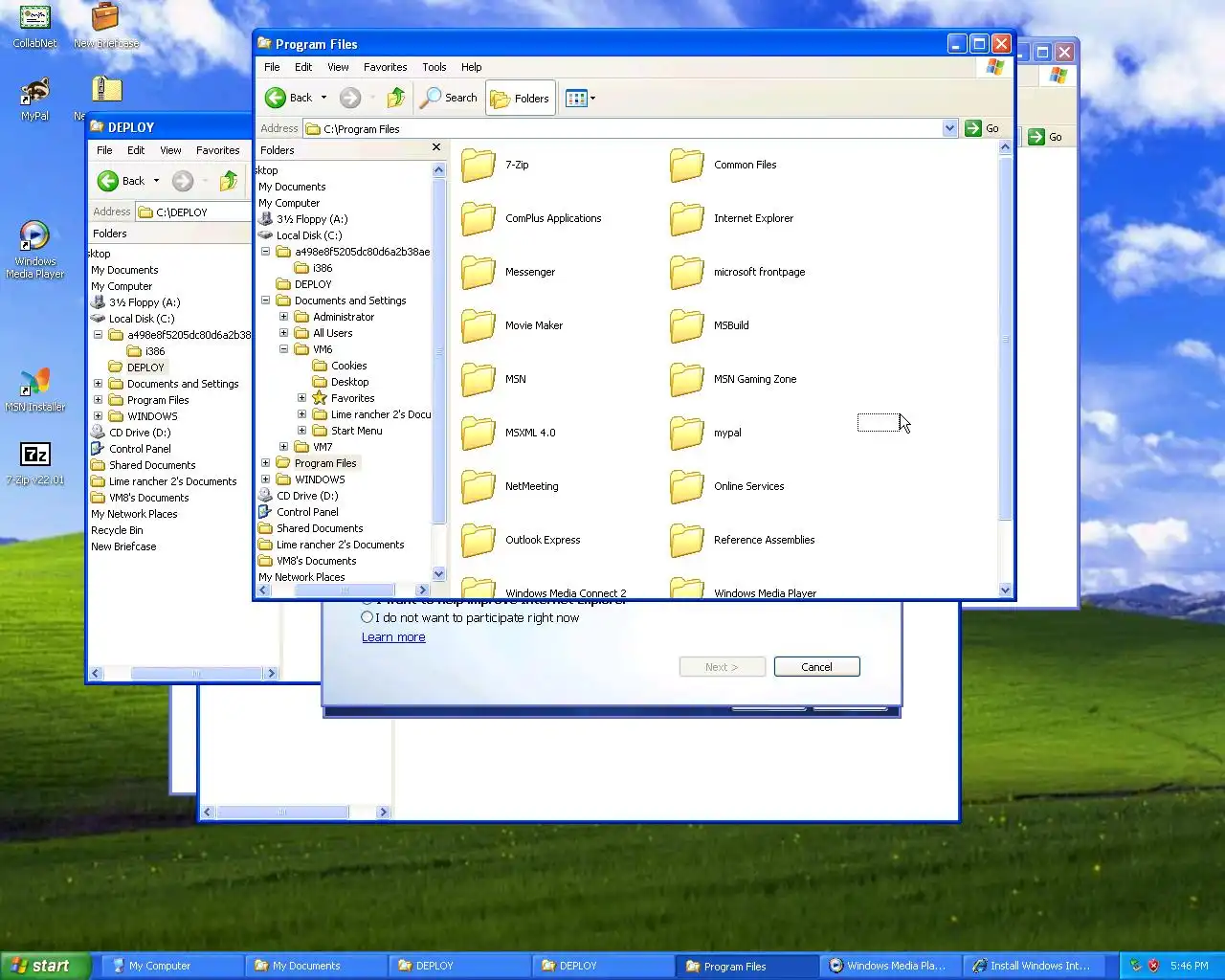Select the Reference Assemblies folder

[744, 540]
